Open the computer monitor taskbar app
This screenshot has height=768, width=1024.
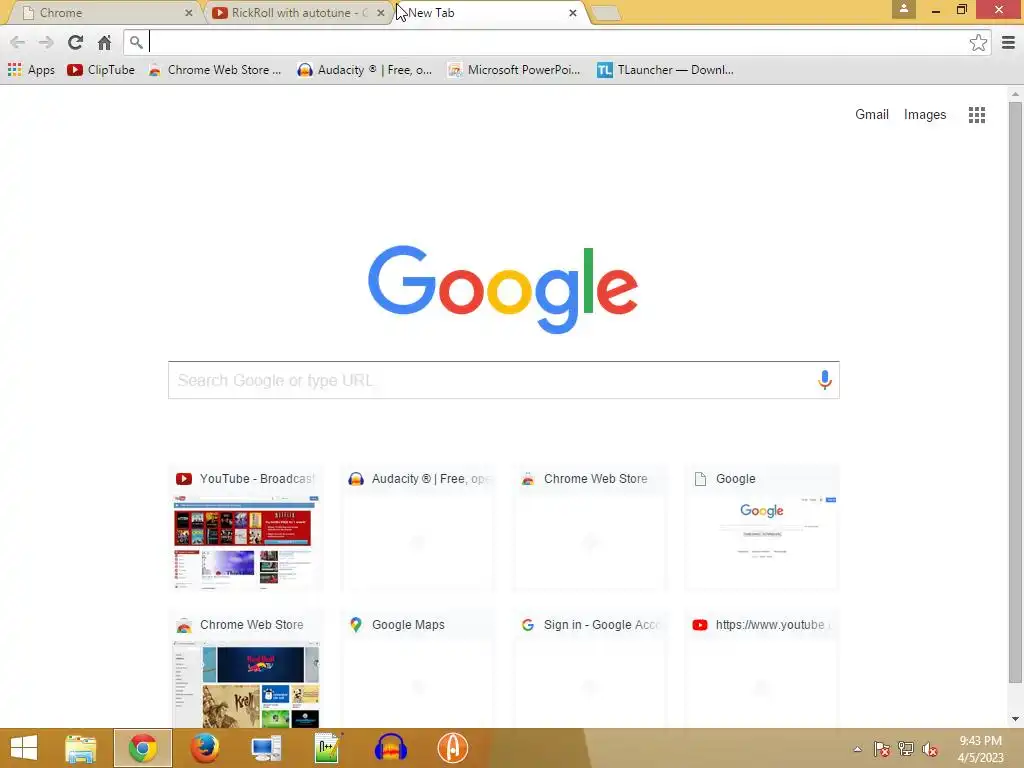click(x=266, y=748)
